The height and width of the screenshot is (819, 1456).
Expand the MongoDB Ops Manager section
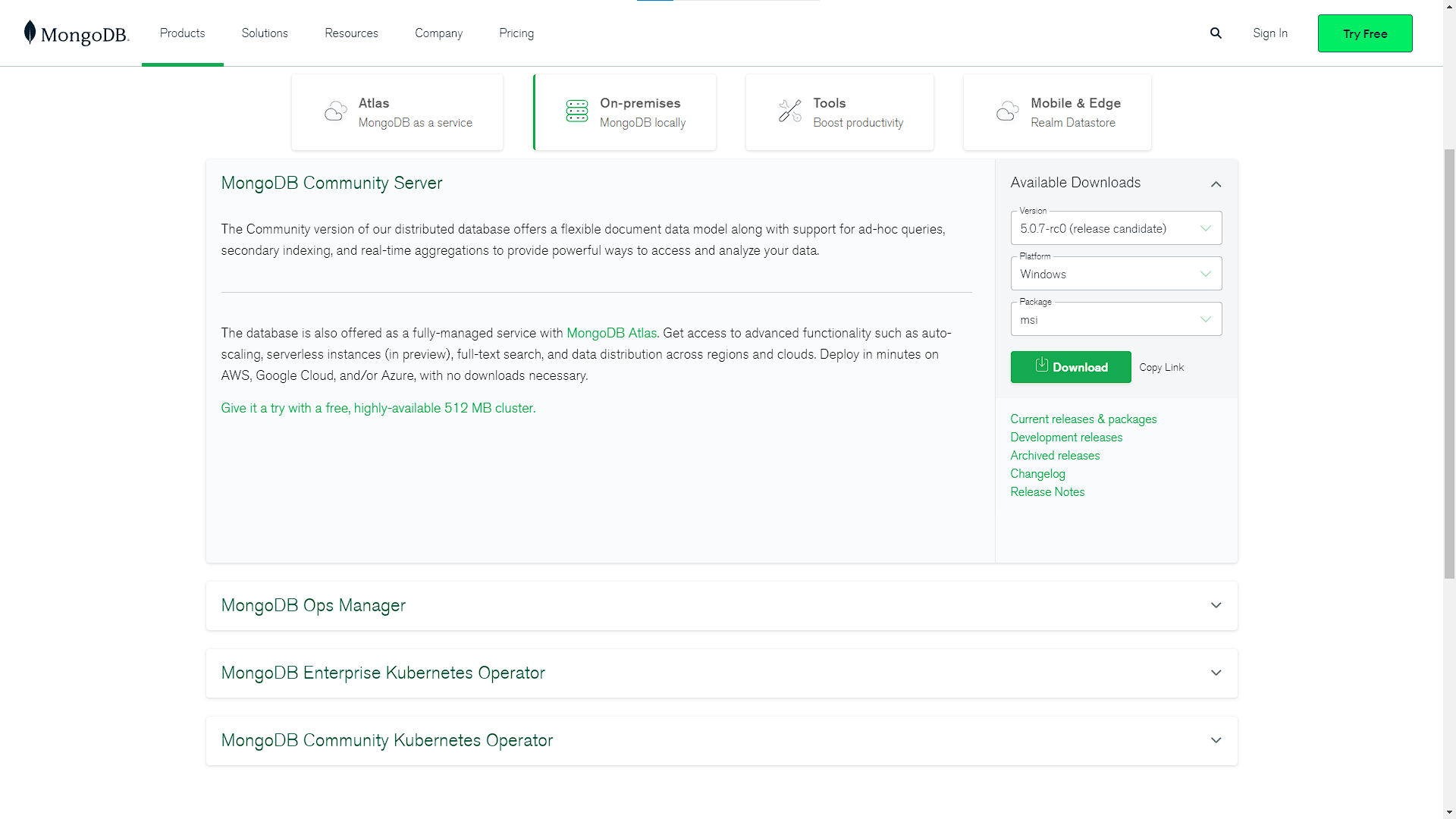pos(1216,605)
